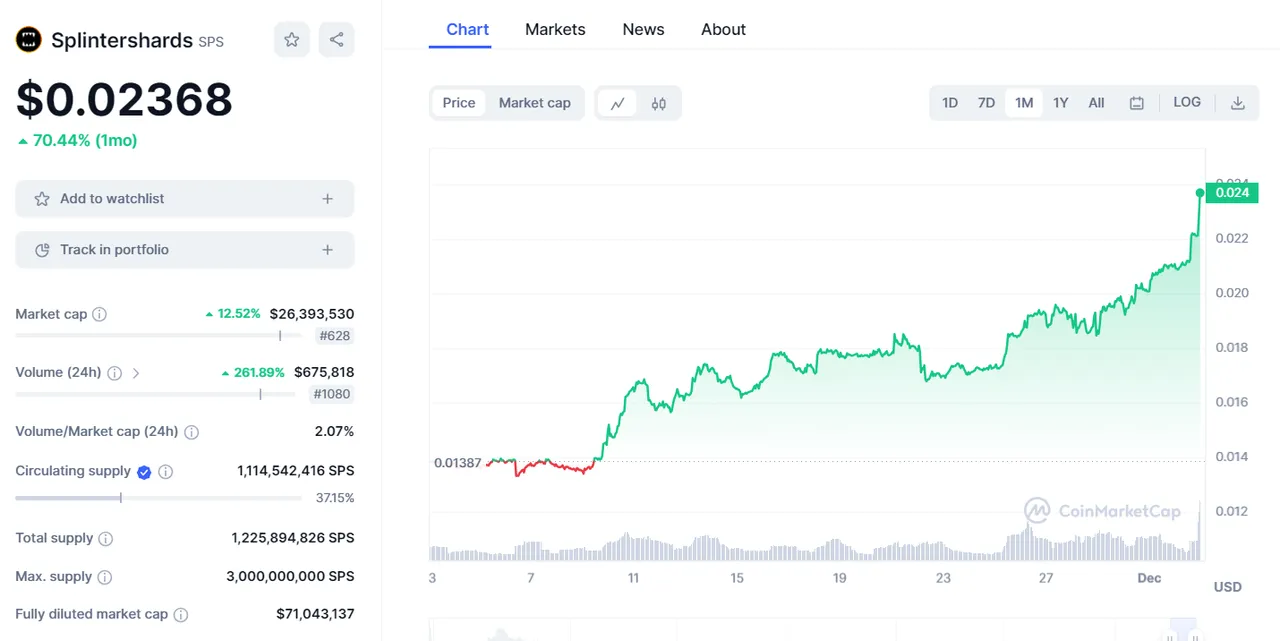This screenshot has height=641, width=1280.
Task: Switch to candlestick chart view
Action: (658, 103)
